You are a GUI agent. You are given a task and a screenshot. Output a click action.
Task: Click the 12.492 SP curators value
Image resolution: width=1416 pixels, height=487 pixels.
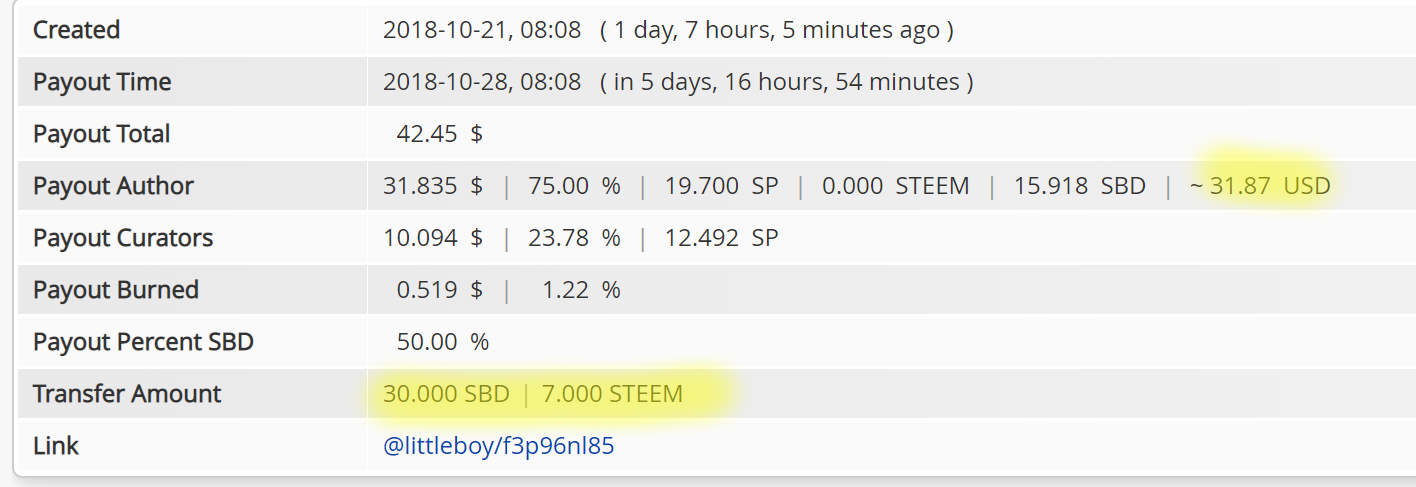(721, 238)
